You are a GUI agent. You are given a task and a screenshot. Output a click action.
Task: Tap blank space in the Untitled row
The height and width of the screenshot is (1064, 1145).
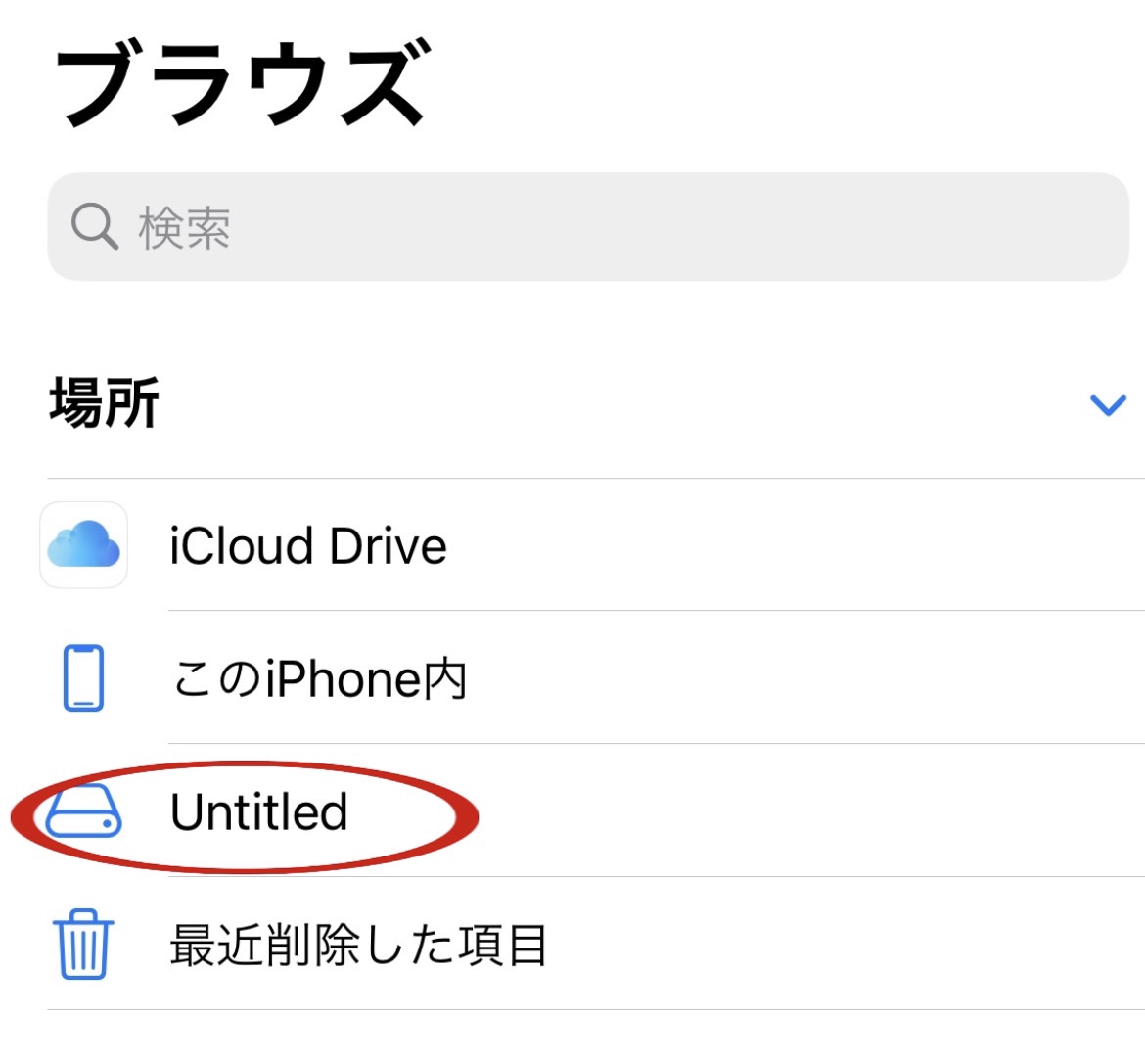coord(783,812)
